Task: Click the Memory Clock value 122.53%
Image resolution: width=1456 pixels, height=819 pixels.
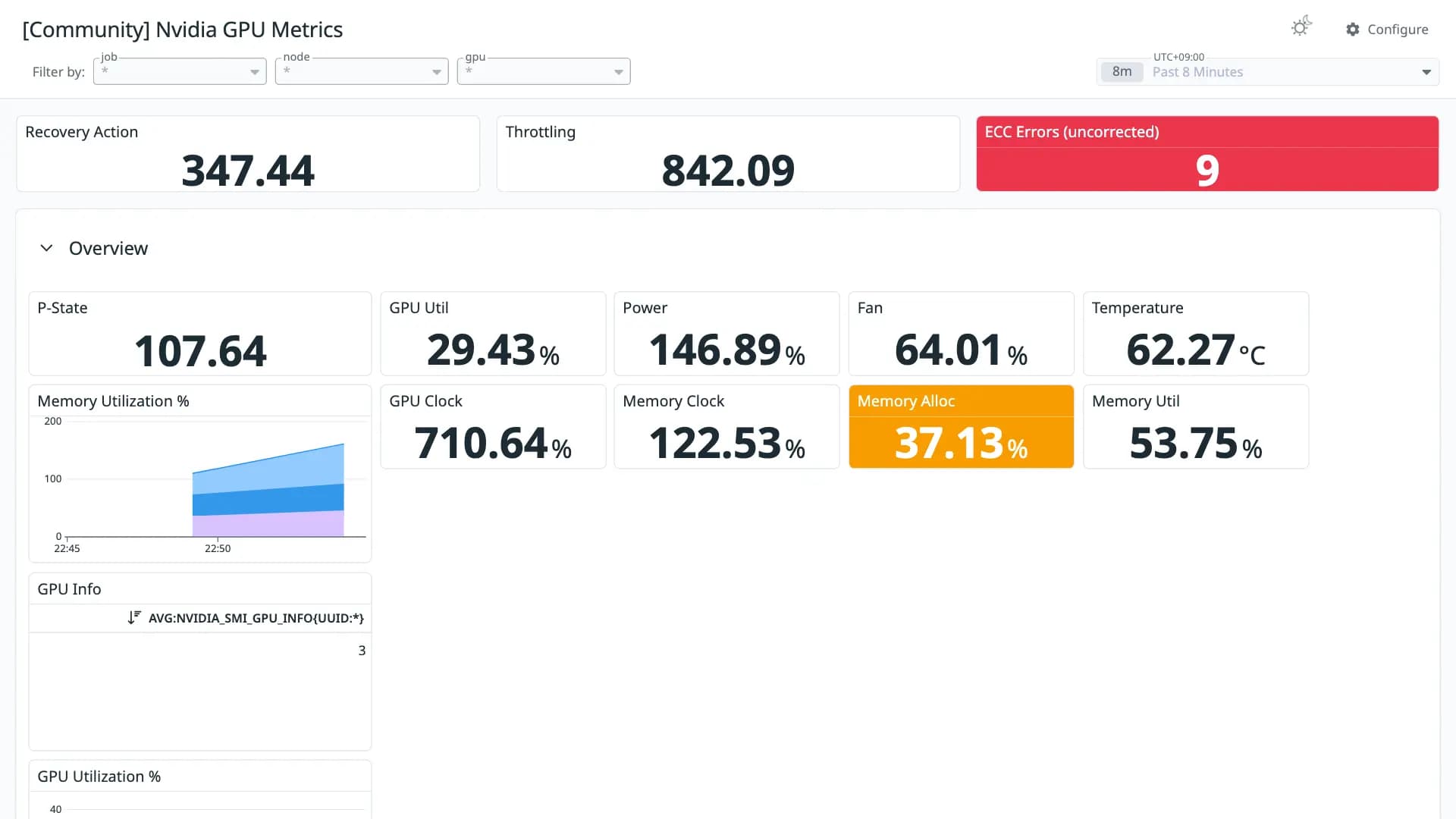Action: coord(726,444)
